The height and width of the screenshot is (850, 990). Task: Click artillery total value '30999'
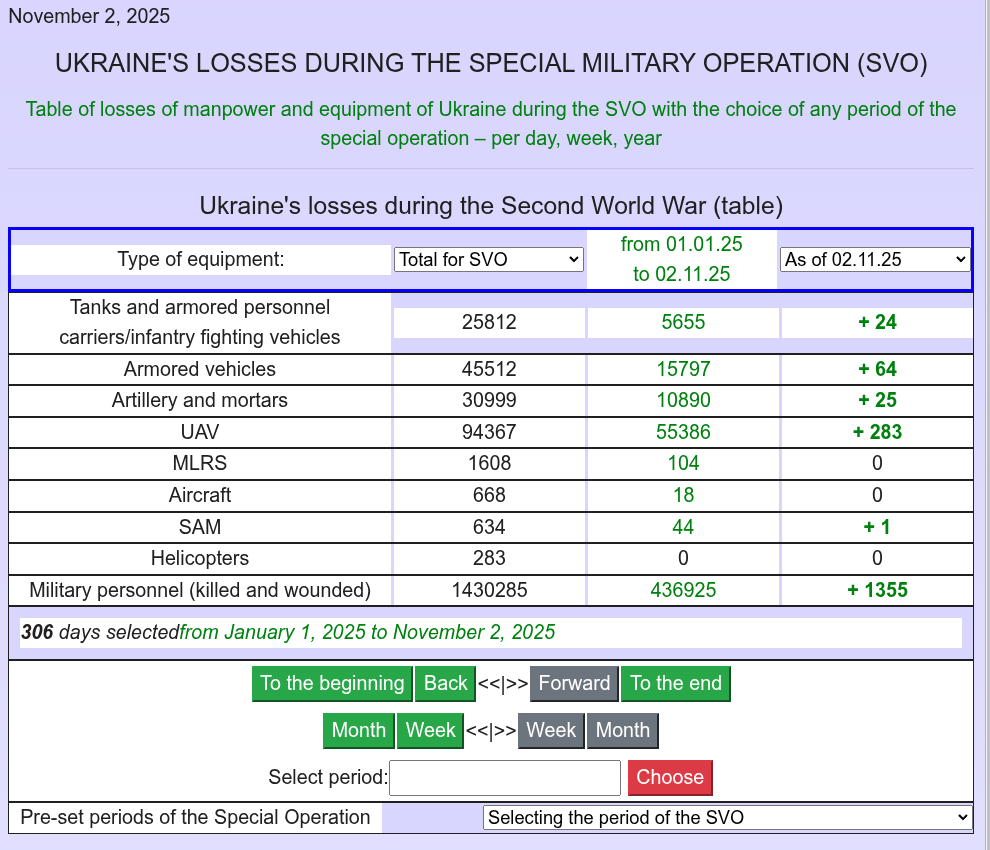click(x=489, y=400)
